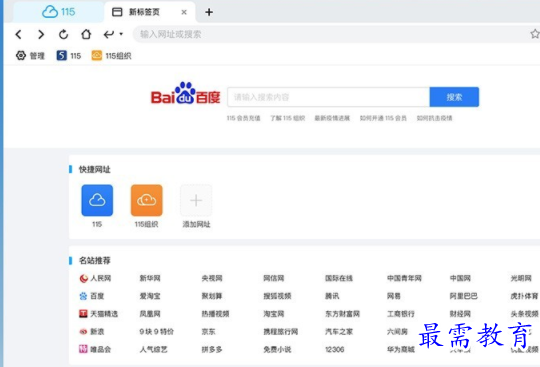The width and height of the screenshot is (540, 367).
Task: Open 新华网 recommended site
Action: tap(150, 278)
